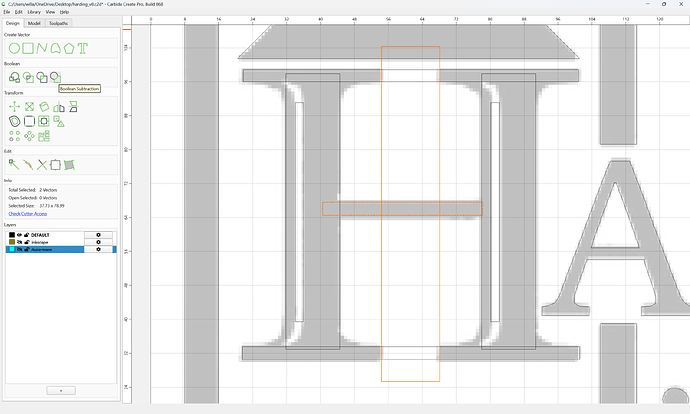Toggle visibility of the Inkscape layer
690x414 pixels.
click(19, 242)
